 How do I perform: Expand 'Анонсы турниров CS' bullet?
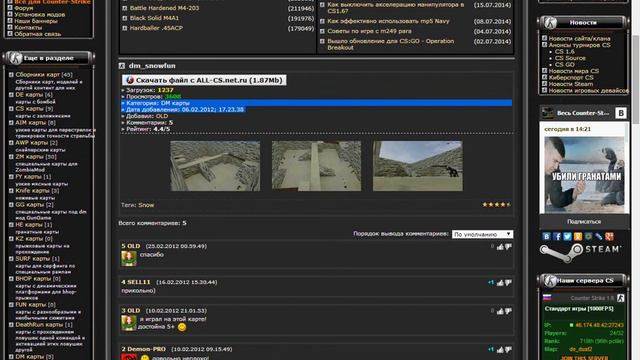coord(544,45)
